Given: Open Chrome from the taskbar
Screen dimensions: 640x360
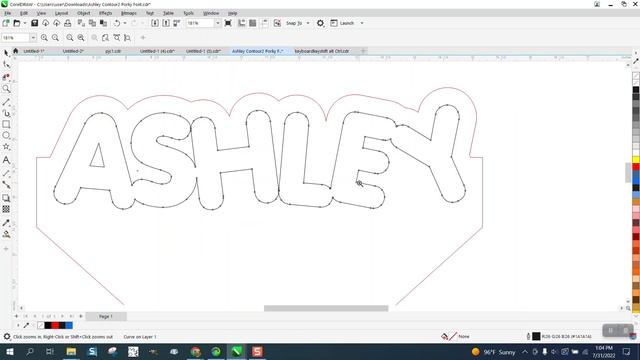Looking at the screenshot, I should [196, 351].
